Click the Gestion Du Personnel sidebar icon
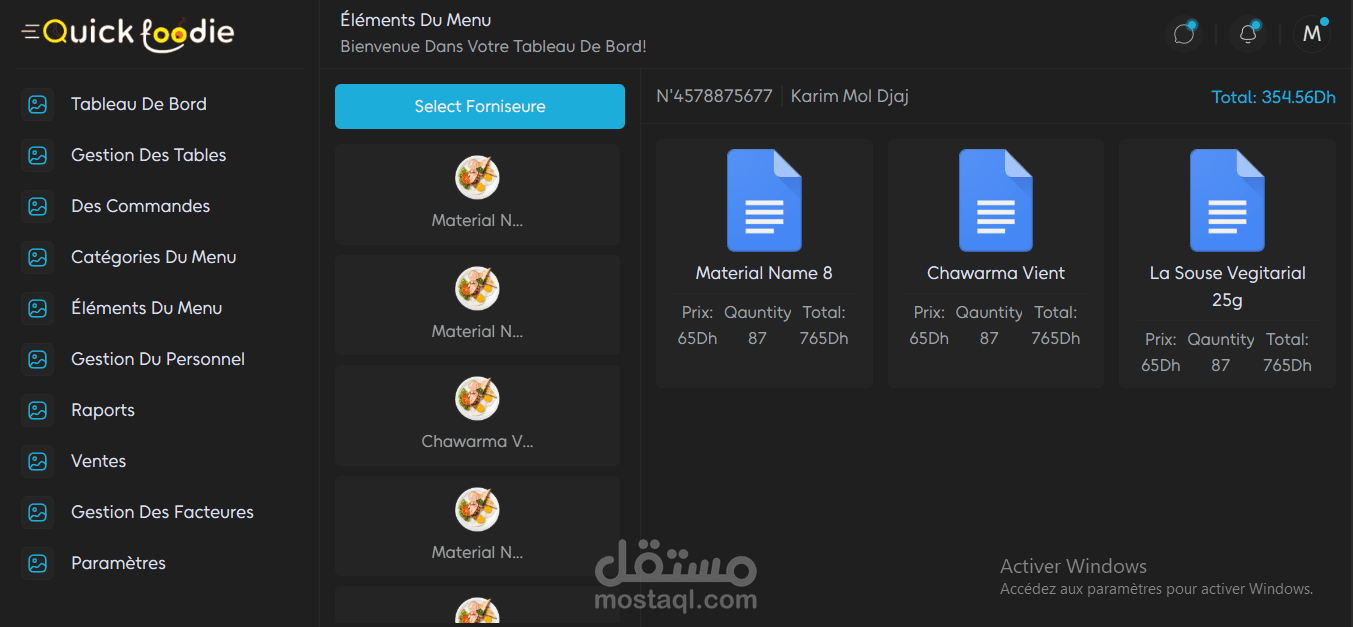The image size is (1353, 627). 38,359
